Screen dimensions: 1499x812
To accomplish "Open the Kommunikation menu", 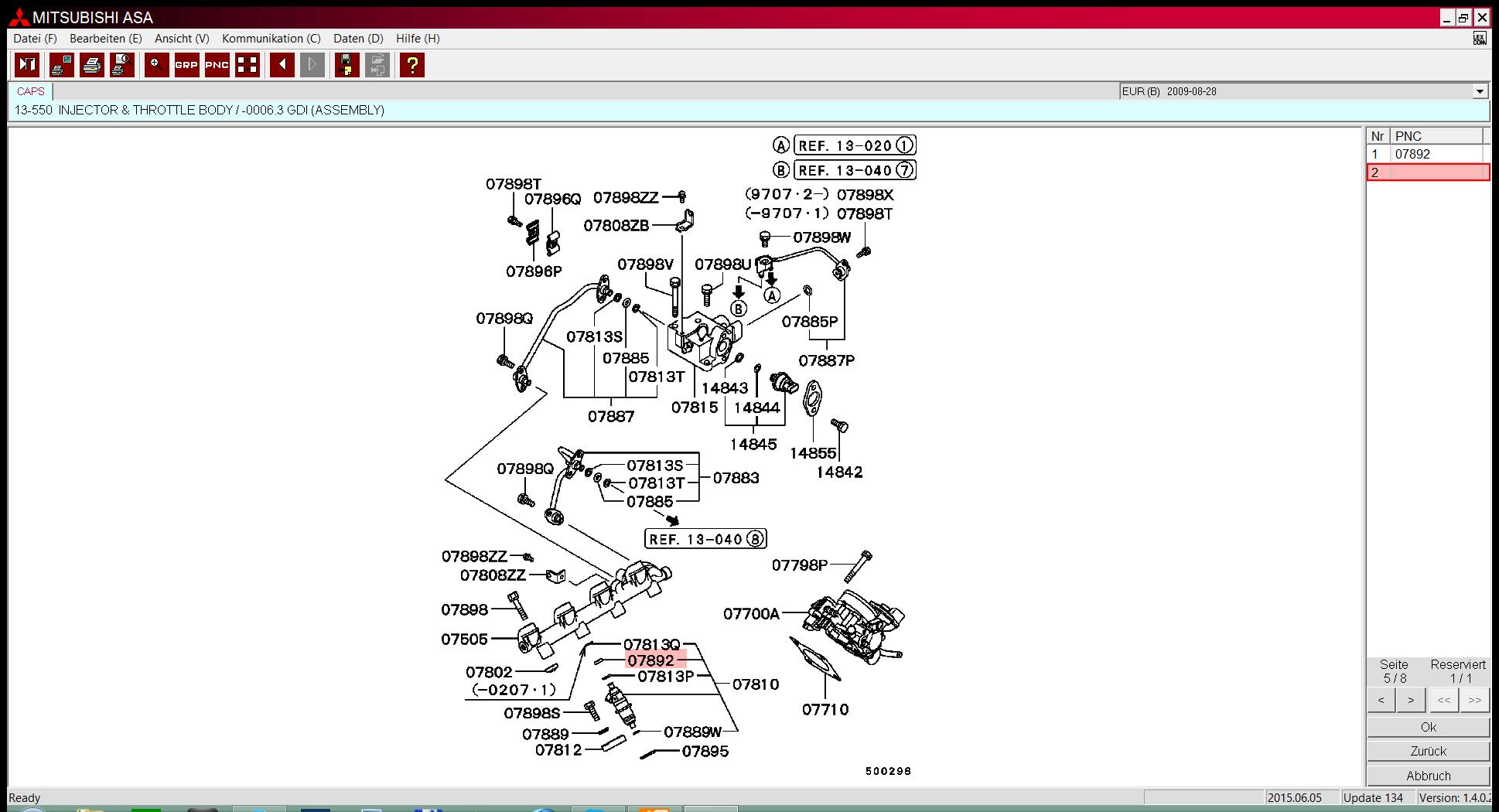I will tap(271, 39).
